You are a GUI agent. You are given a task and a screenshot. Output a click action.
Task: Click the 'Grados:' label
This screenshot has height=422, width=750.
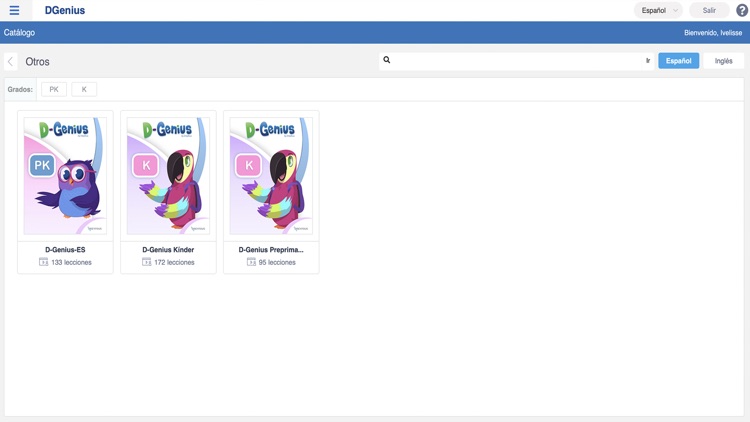click(20, 89)
